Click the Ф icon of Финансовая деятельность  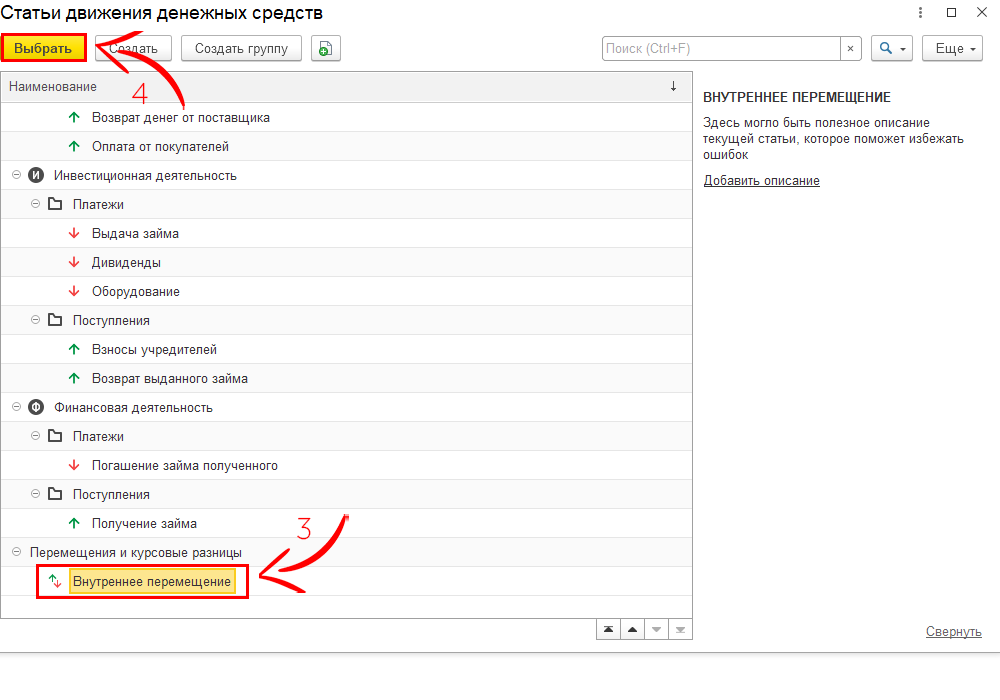click(37, 408)
